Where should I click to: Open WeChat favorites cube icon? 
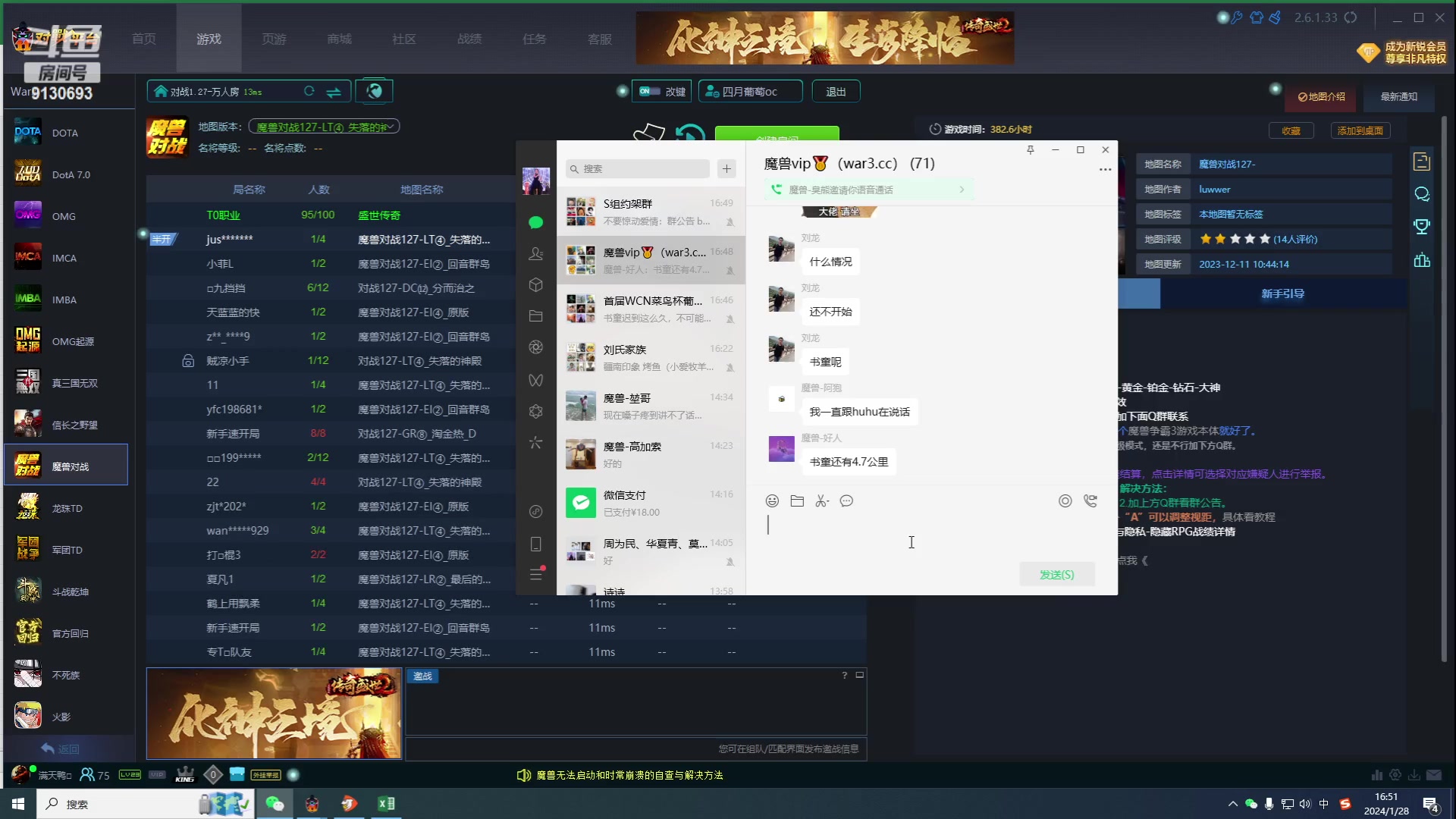[536, 284]
